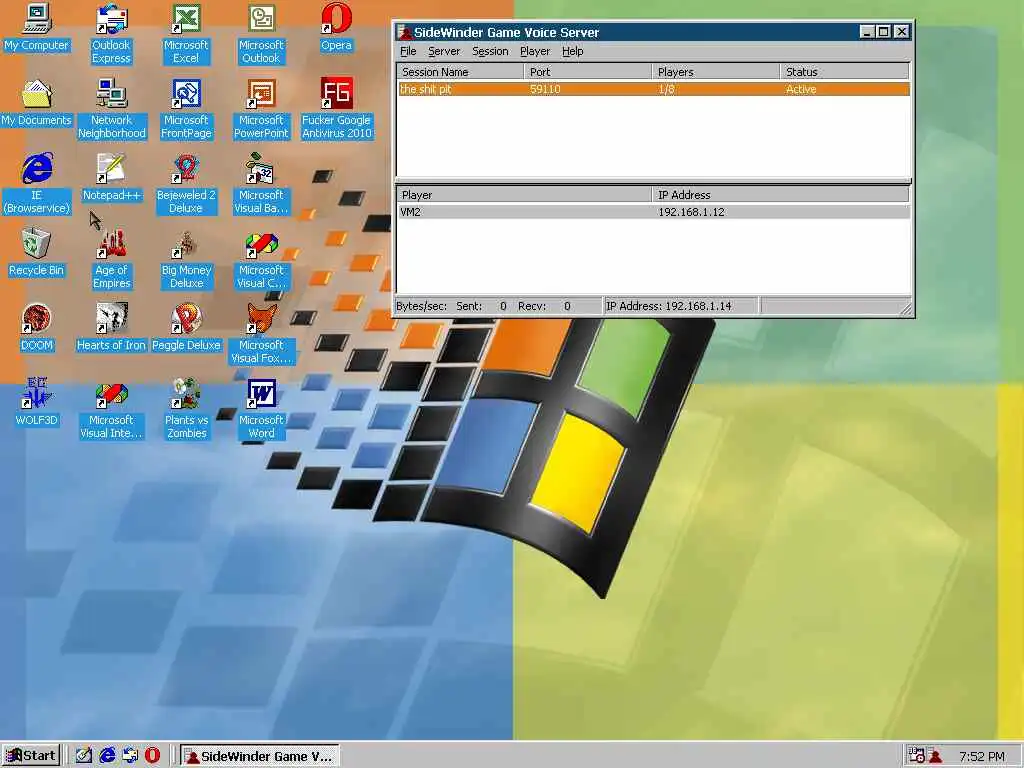Click SideWinder Game Voice taskbar button

pos(259,756)
